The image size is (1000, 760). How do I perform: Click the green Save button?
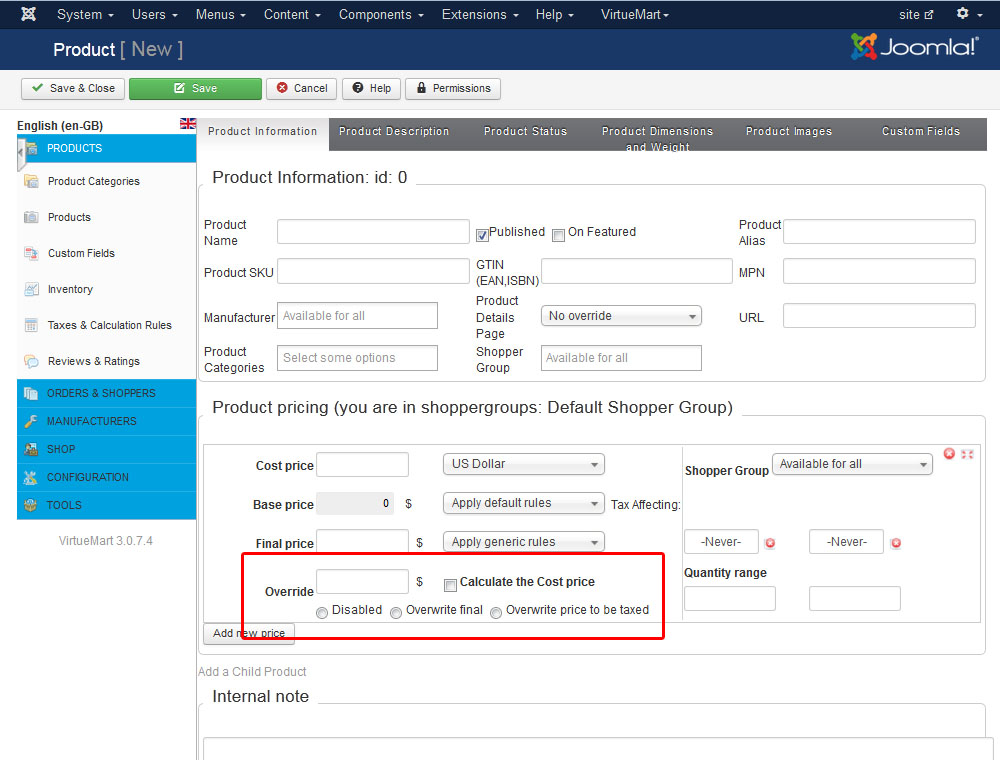(x=195, y=89)
